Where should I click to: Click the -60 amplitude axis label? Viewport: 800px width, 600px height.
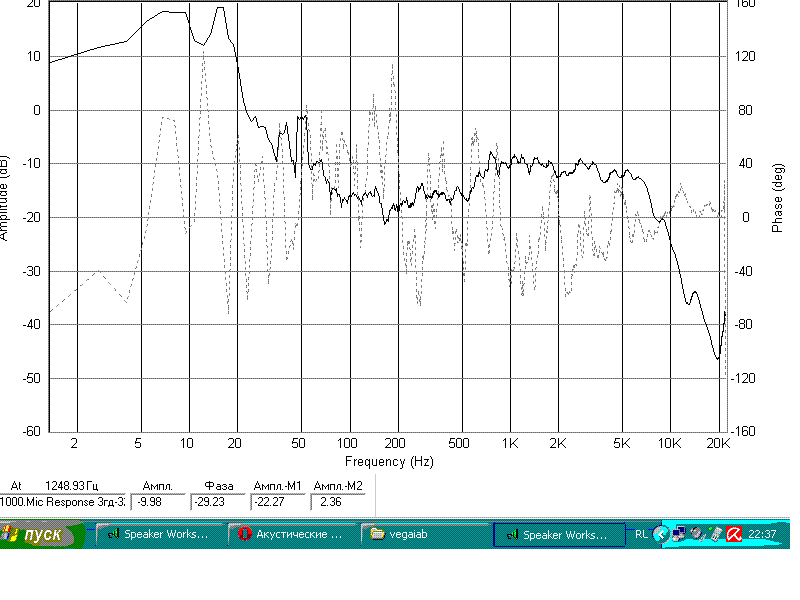31,431
